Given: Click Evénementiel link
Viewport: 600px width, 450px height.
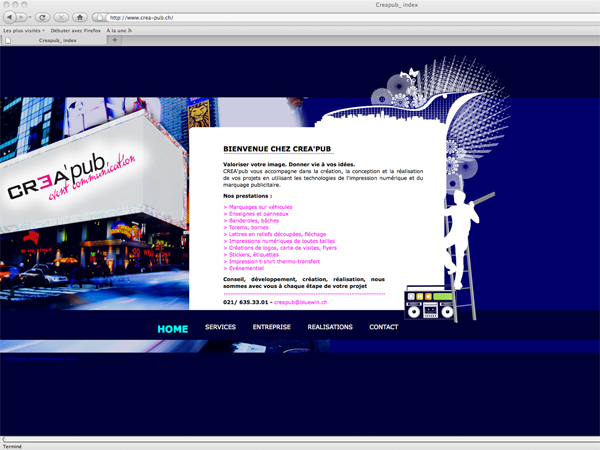Looking at the screenshot, I should coord(243,268).
